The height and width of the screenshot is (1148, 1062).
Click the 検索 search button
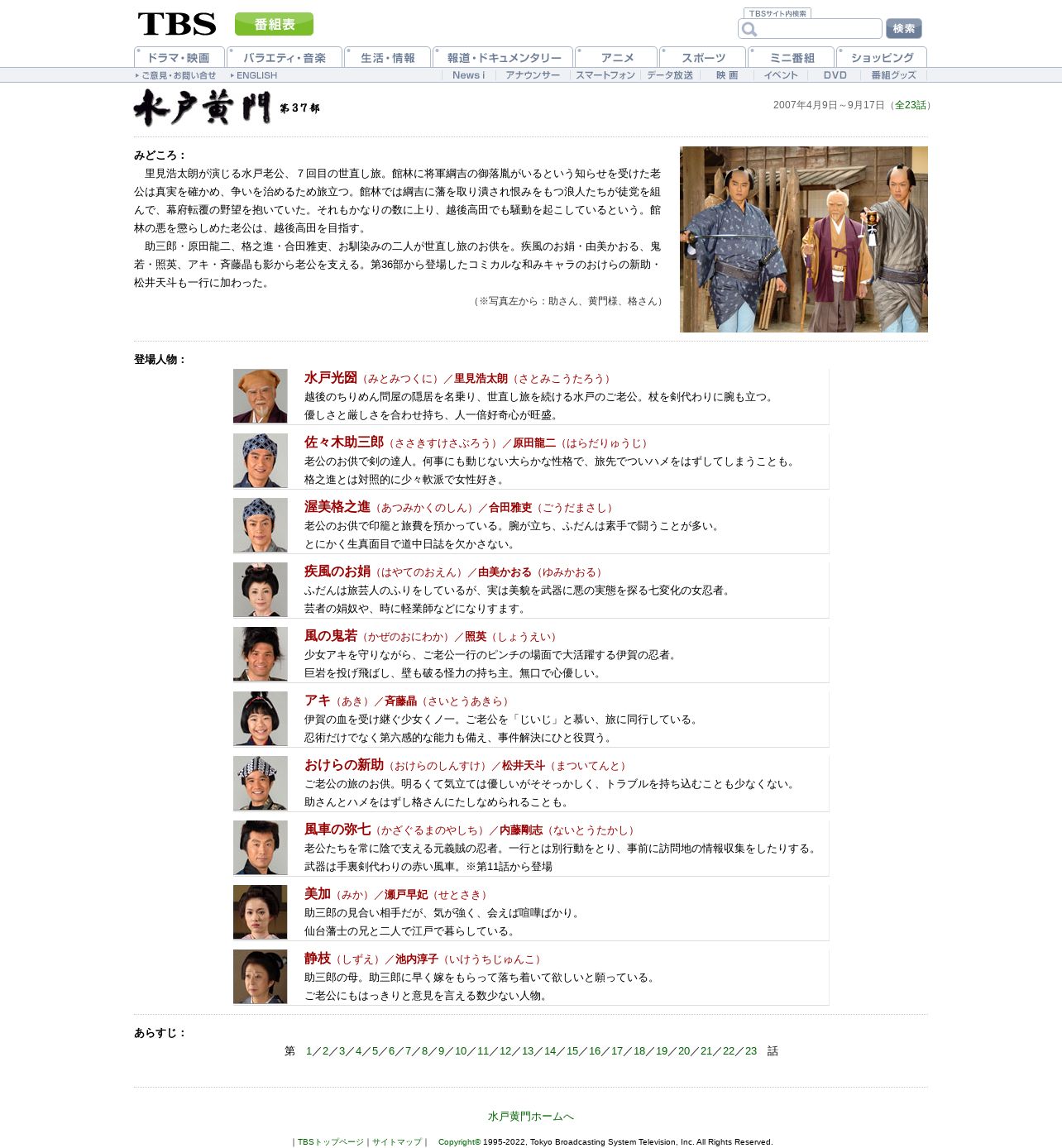(x=904, y=29)
